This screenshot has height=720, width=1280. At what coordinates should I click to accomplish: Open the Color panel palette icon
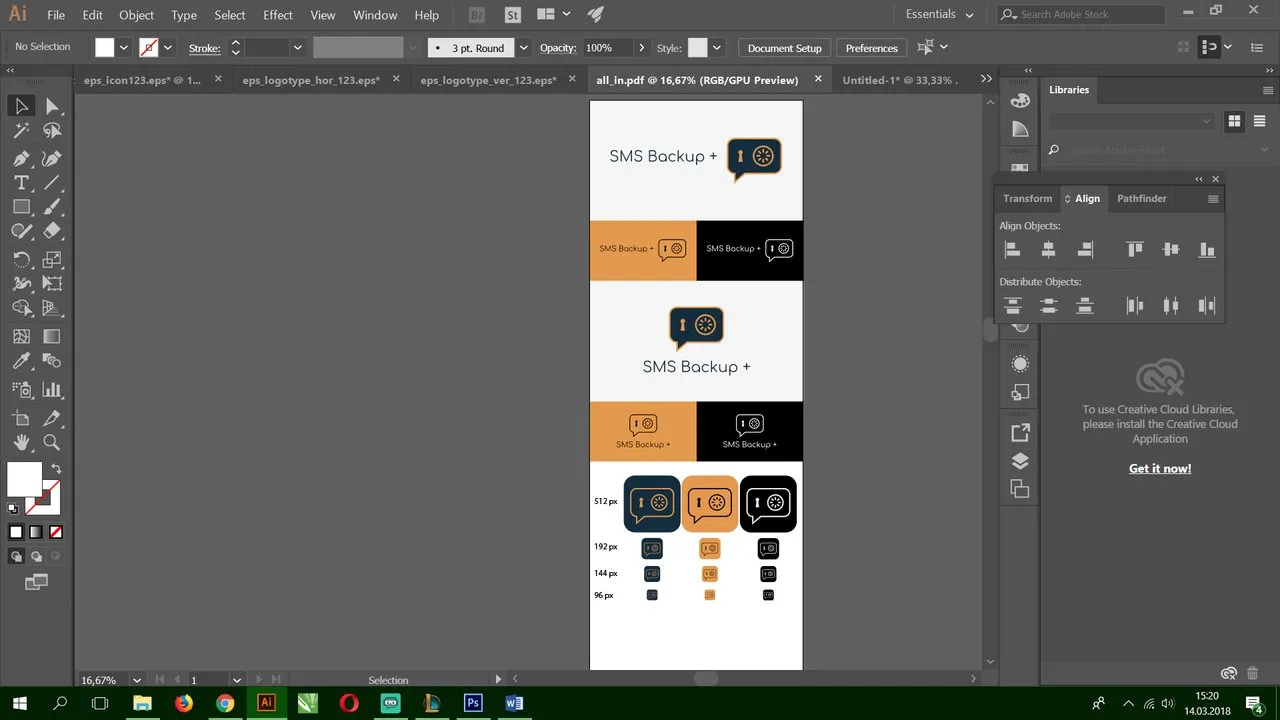coord(1020,101)
